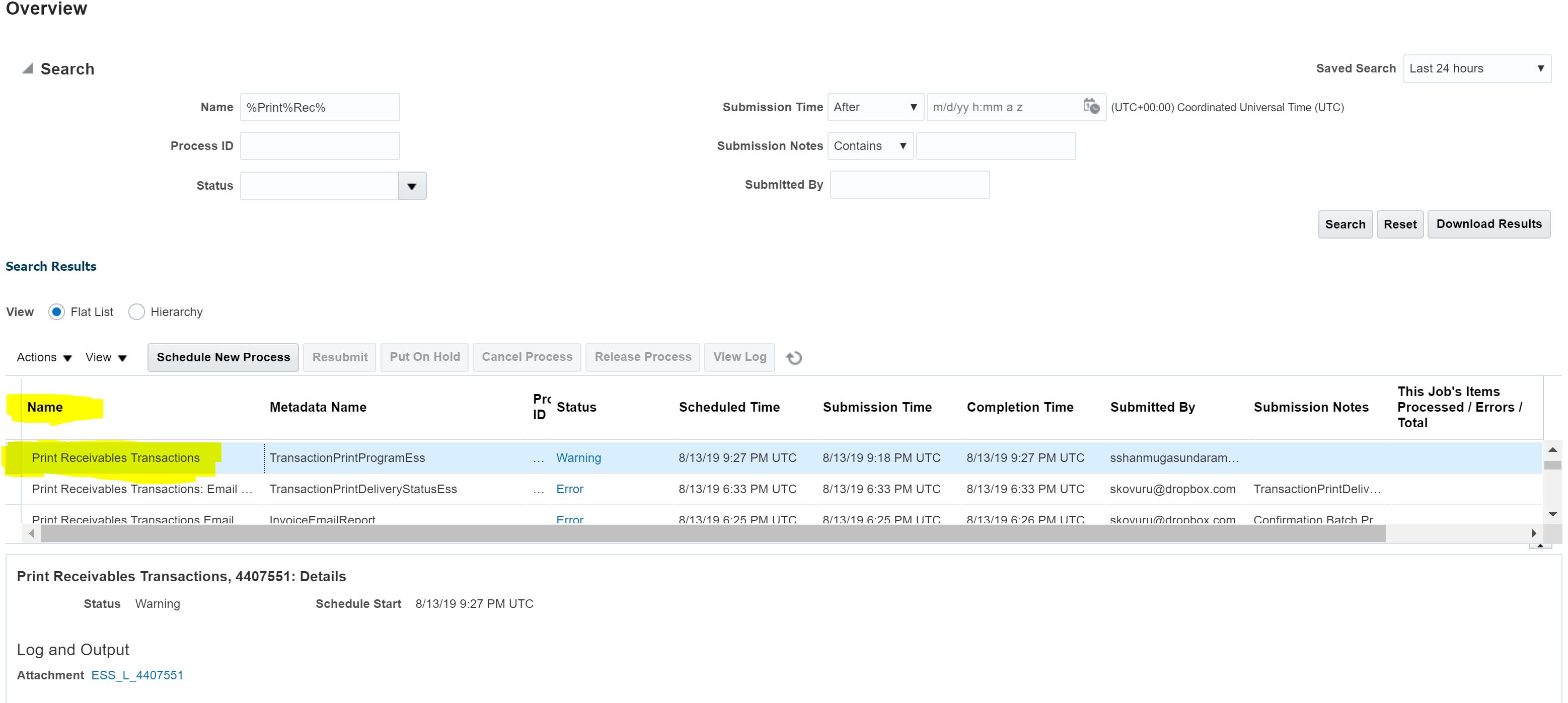
Task: Click the Cancel Process button
Action: point(527,357)
